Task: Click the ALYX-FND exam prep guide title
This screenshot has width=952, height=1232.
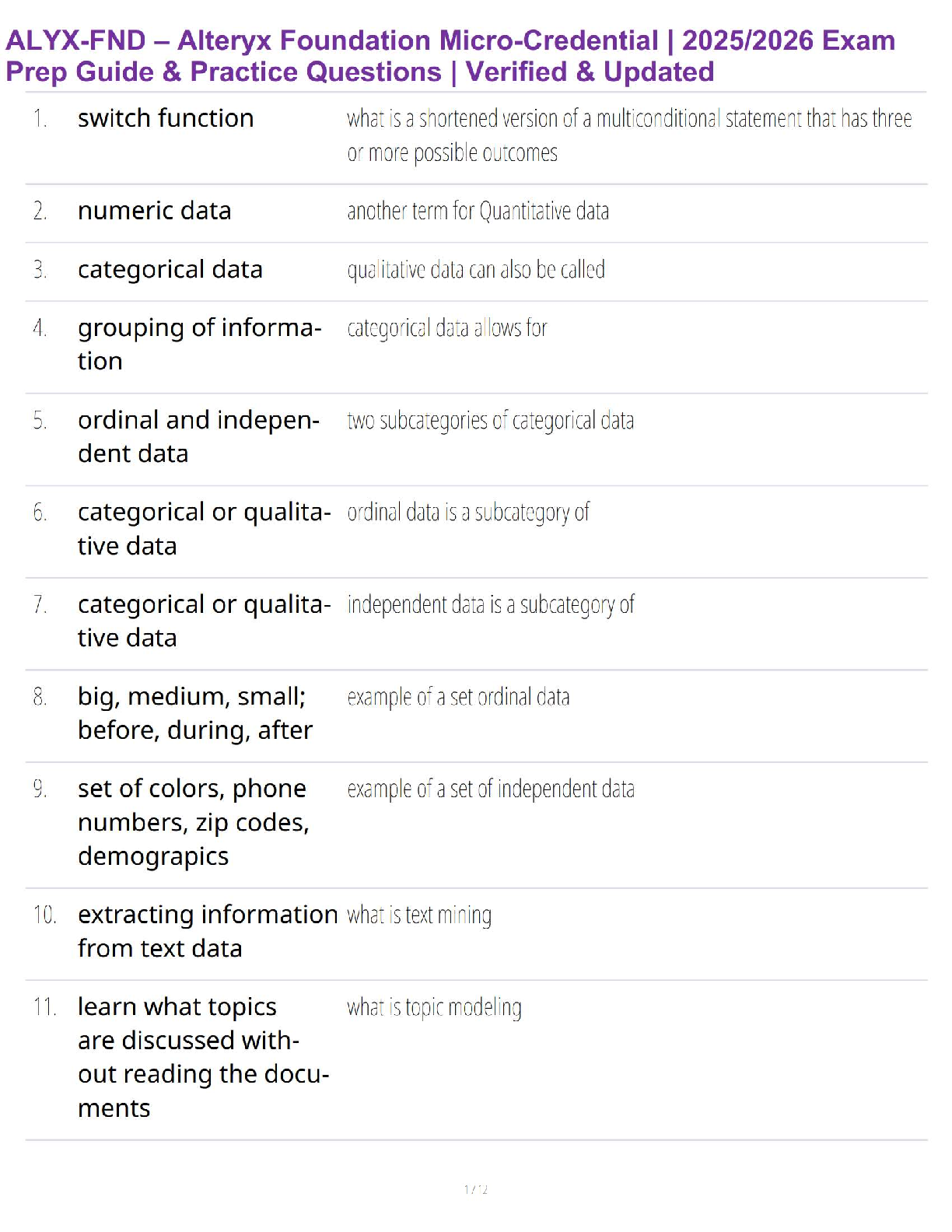Action: [450, 56]
